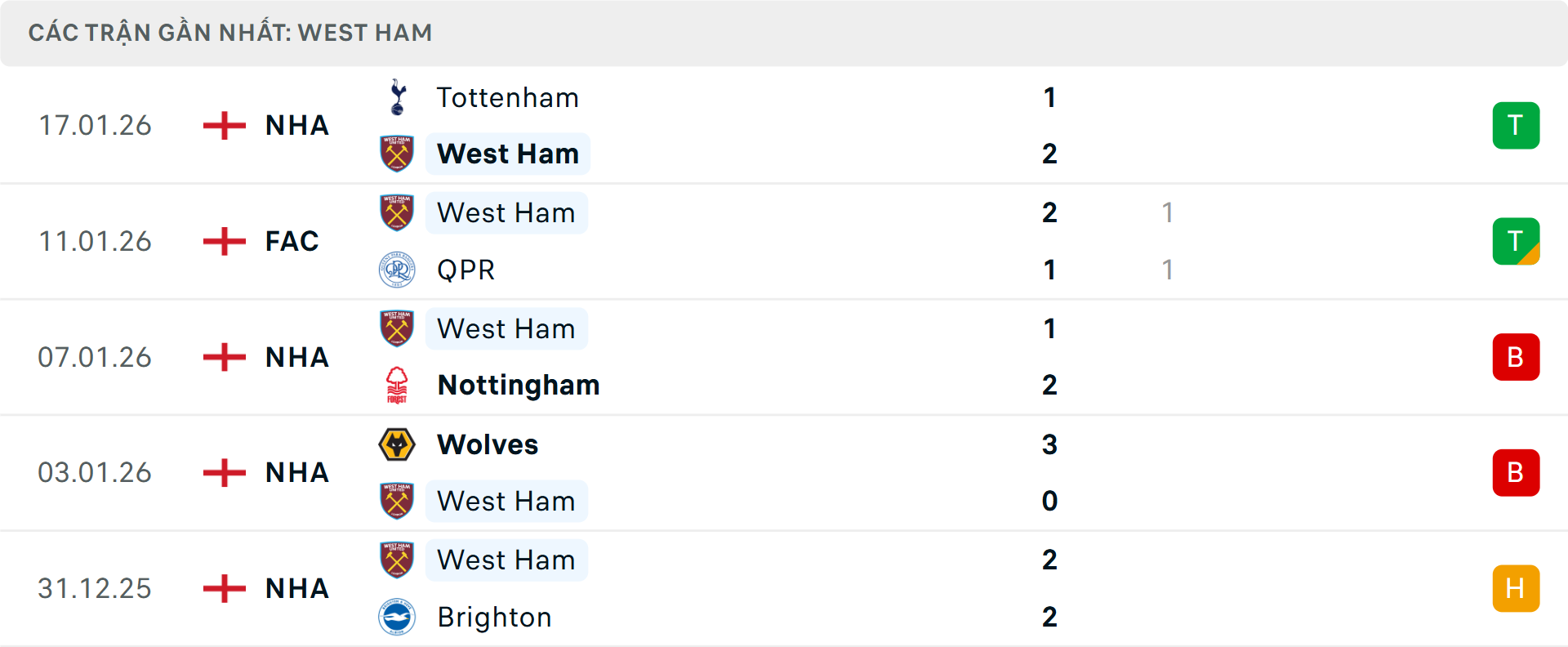
Task: Toggle the red B badge on Nottingham match
Action: 1516,357
